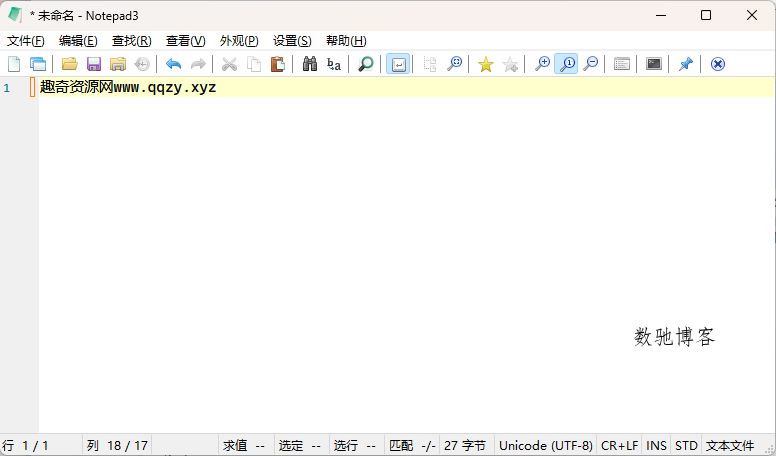
Task: Minimize the Notepad3 window
Action: click(661, 15)
